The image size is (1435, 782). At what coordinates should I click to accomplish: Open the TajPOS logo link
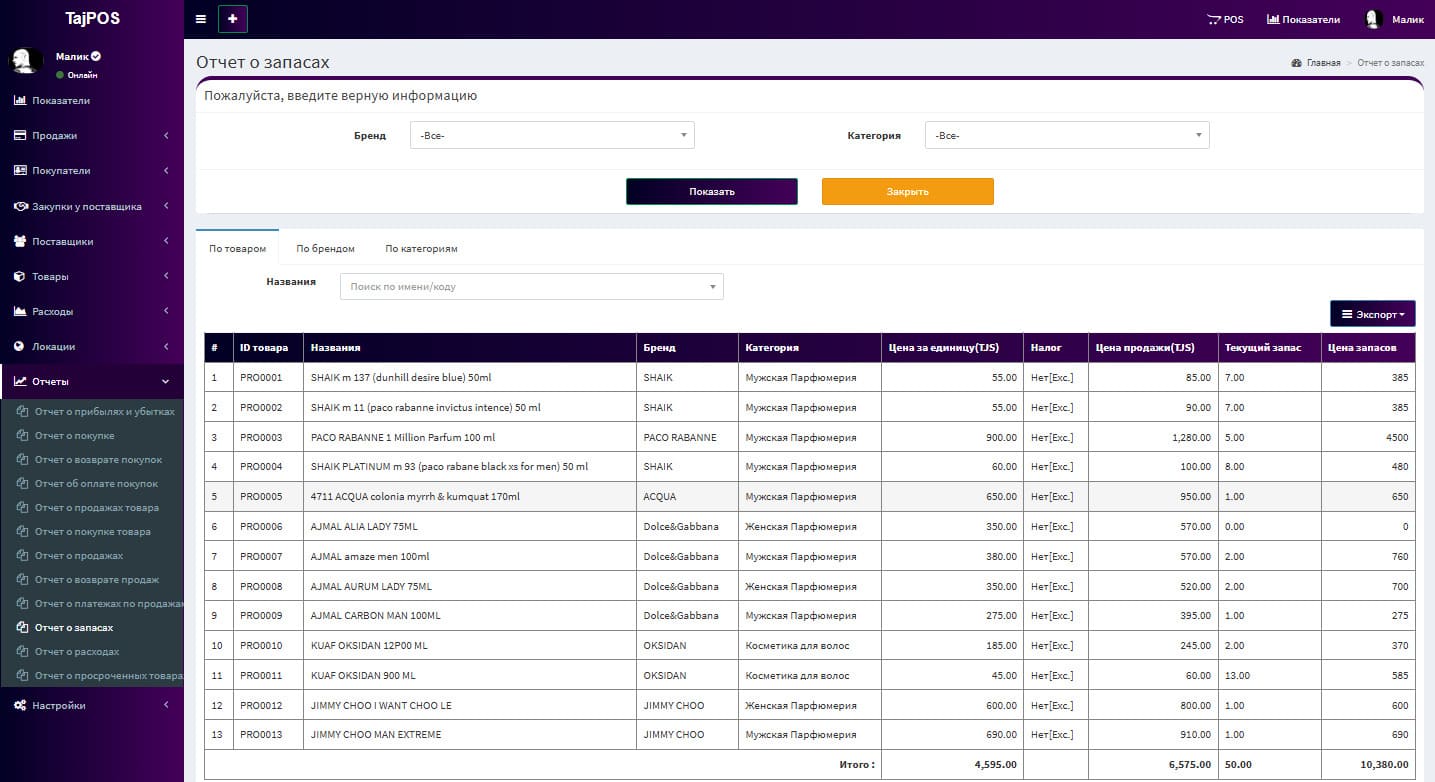point(92,18)
